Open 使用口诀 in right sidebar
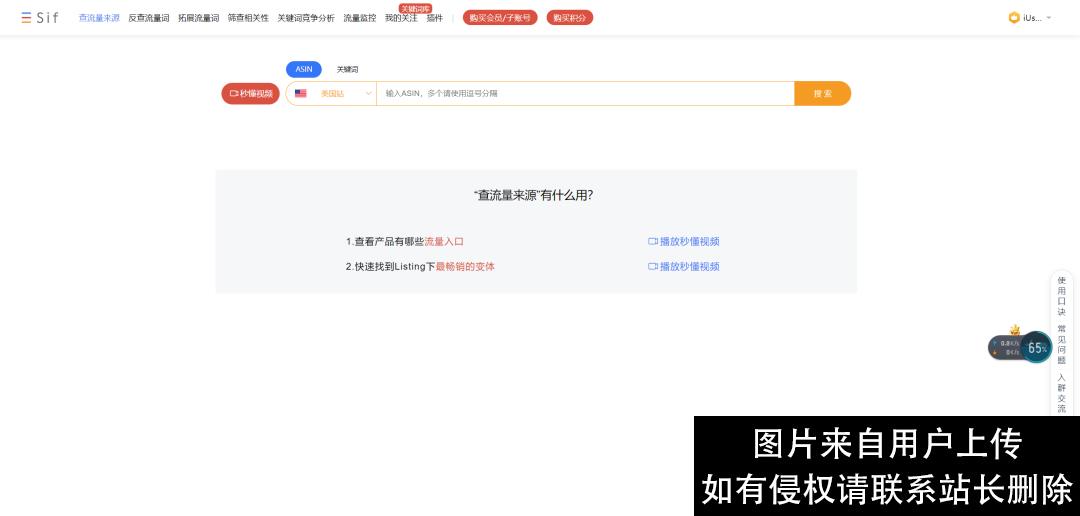Viewport: 1080px width, 516px height. [x=1061, y=296]
